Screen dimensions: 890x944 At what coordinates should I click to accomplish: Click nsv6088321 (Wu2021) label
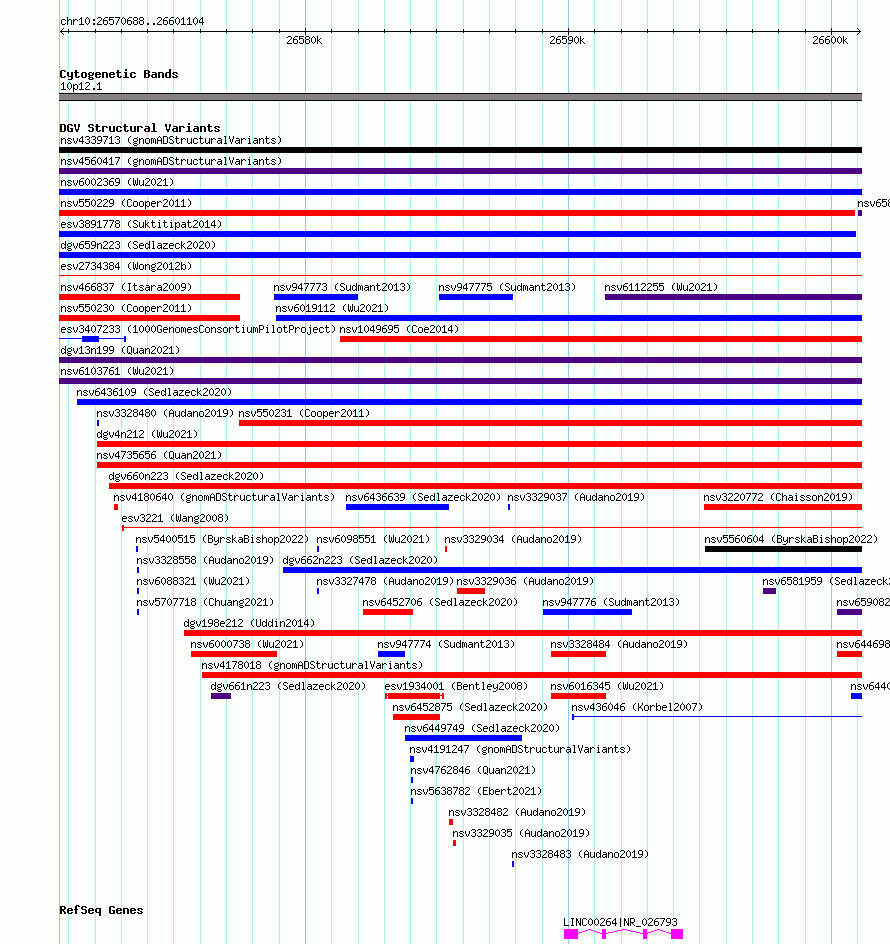click(x=193, y=583)
